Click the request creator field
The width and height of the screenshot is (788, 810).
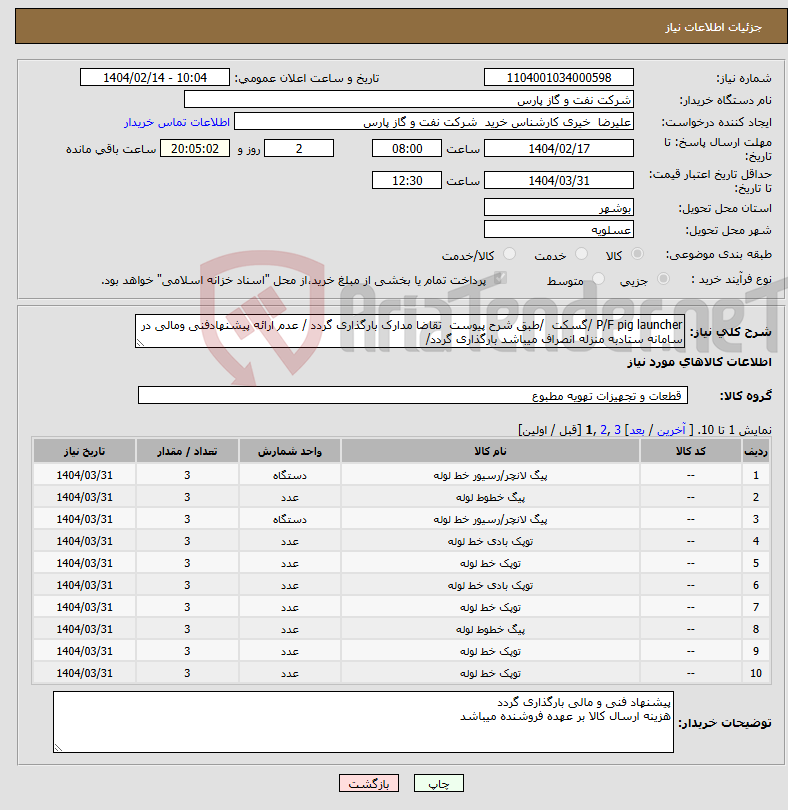coord(434,122)
